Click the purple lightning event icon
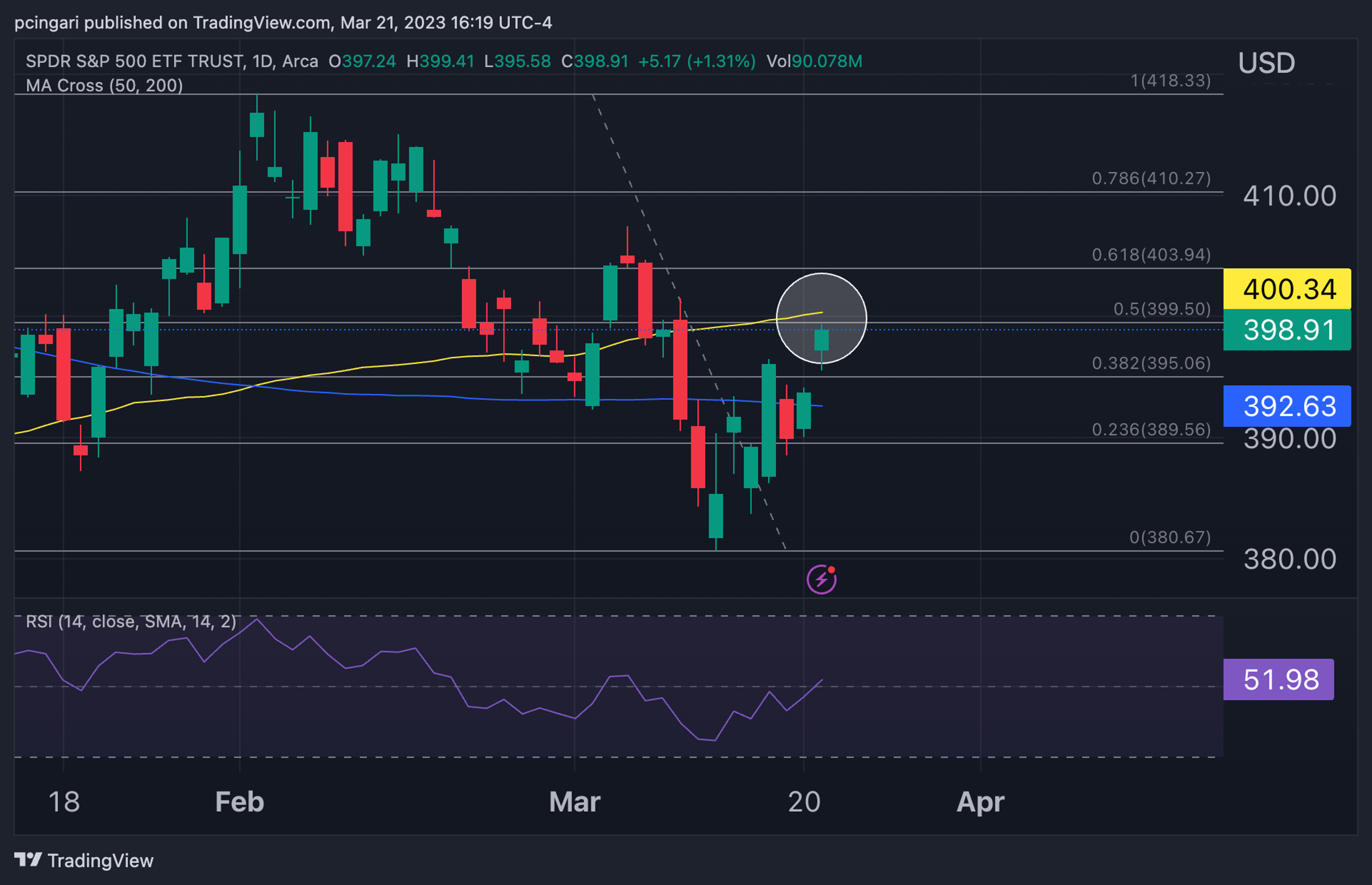The height and width of the screenshot is (885, 1372). click(821, 579)
